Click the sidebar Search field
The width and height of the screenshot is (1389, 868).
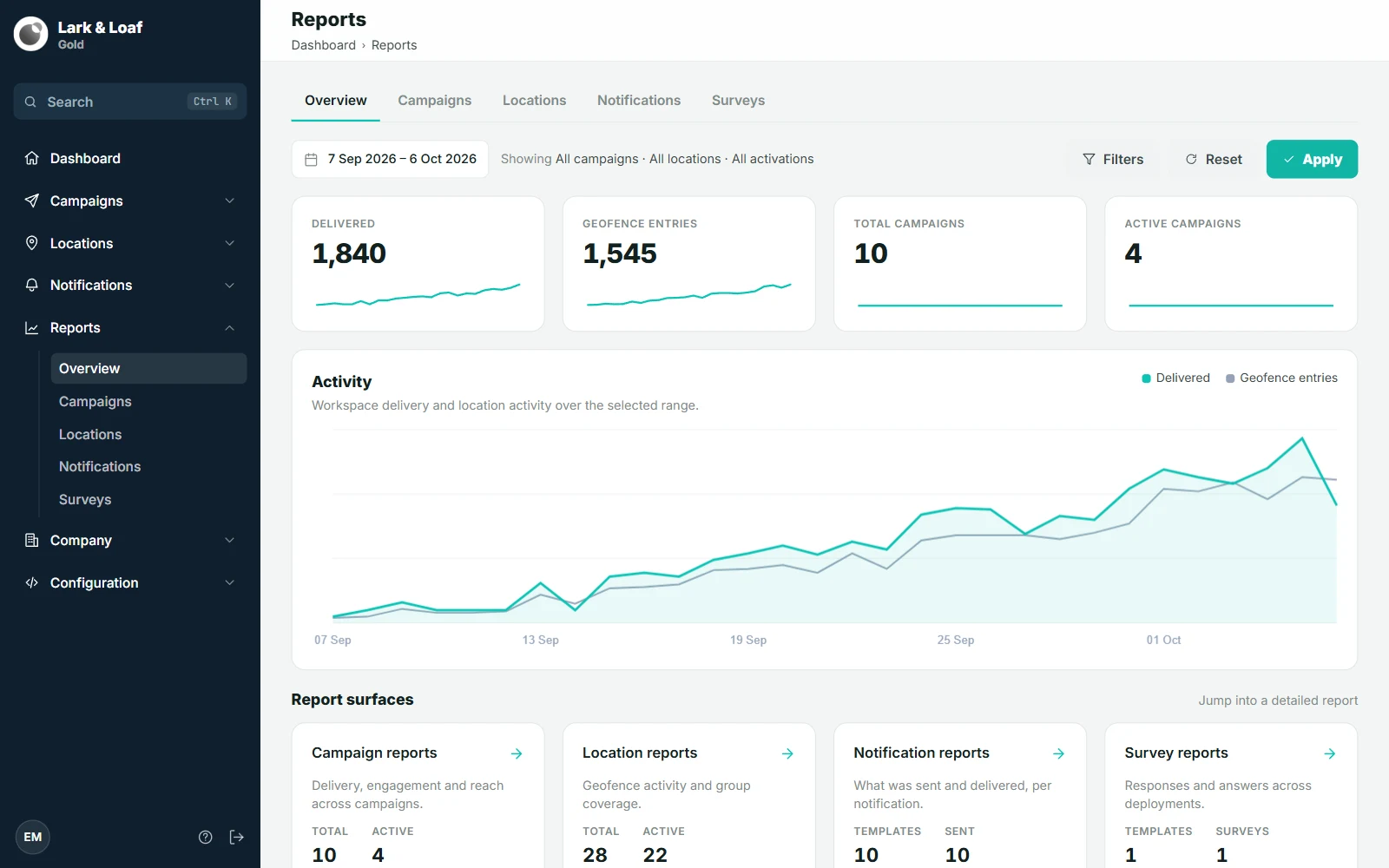point(130,102)
